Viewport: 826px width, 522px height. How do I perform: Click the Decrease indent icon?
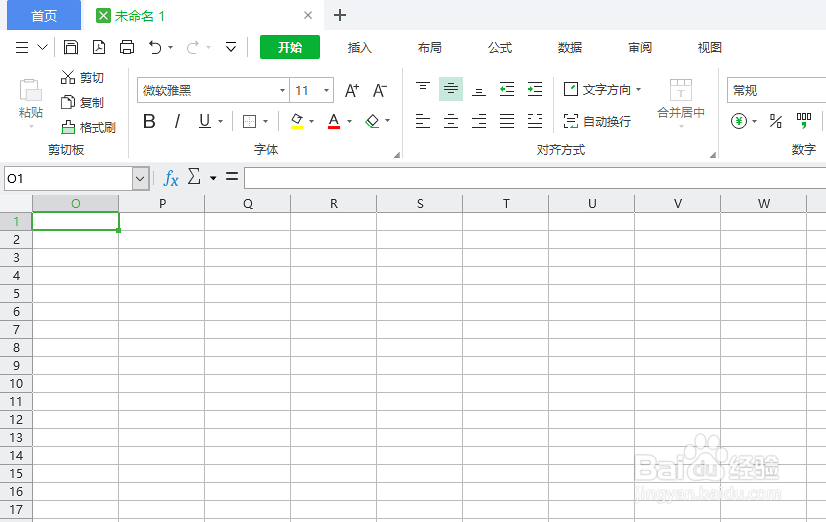[x=507, y=89]
